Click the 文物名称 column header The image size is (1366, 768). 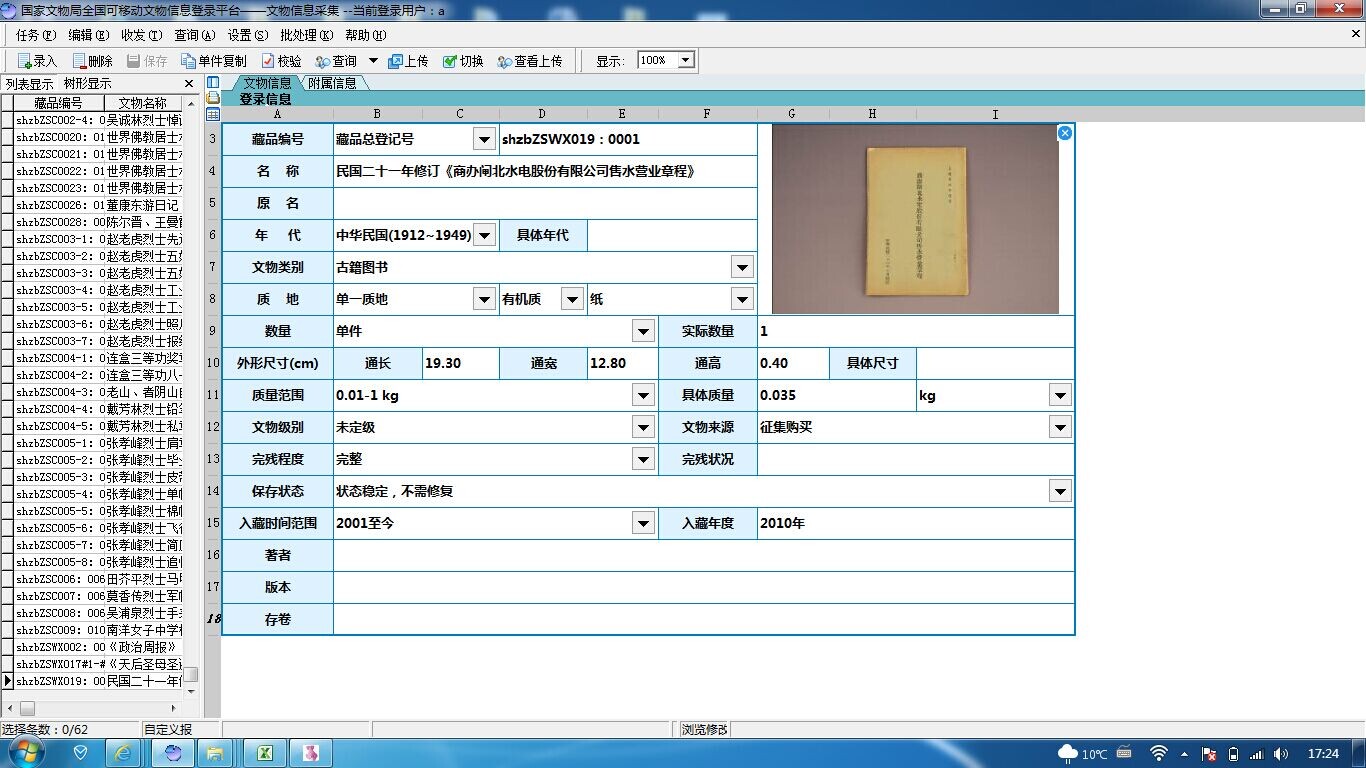tap(143, 103)
